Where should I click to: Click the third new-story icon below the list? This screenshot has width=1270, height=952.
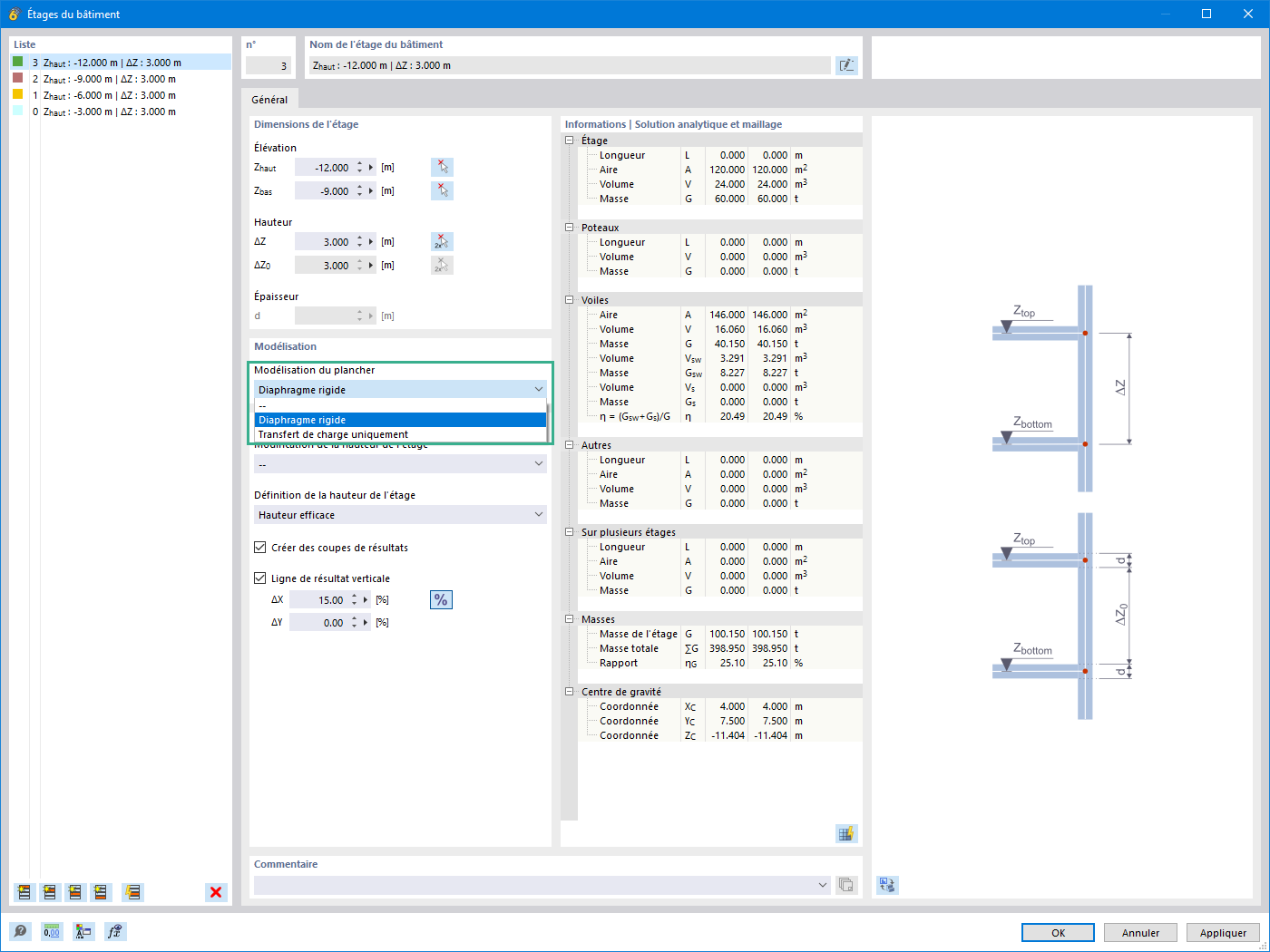click(74, 892)
